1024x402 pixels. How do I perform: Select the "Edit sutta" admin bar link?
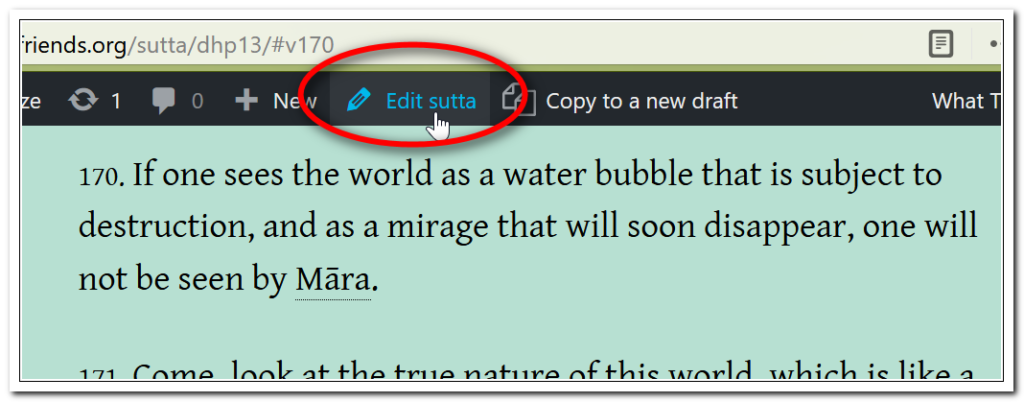[x=411, y=100]
